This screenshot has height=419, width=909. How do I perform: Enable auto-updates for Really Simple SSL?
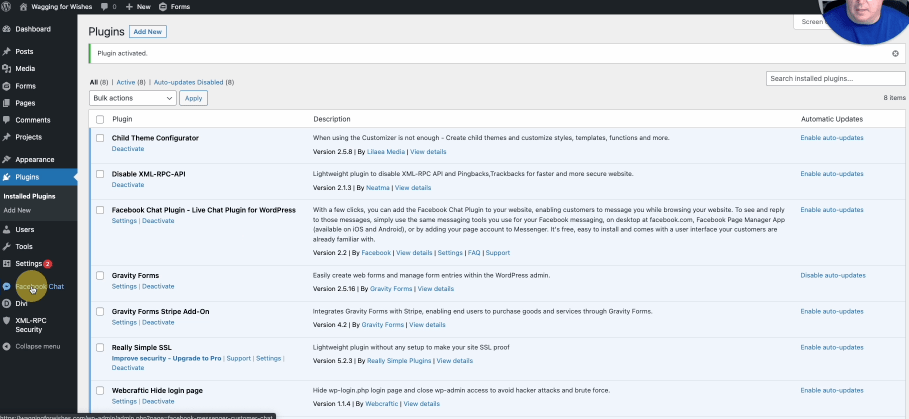pos(832,348)
